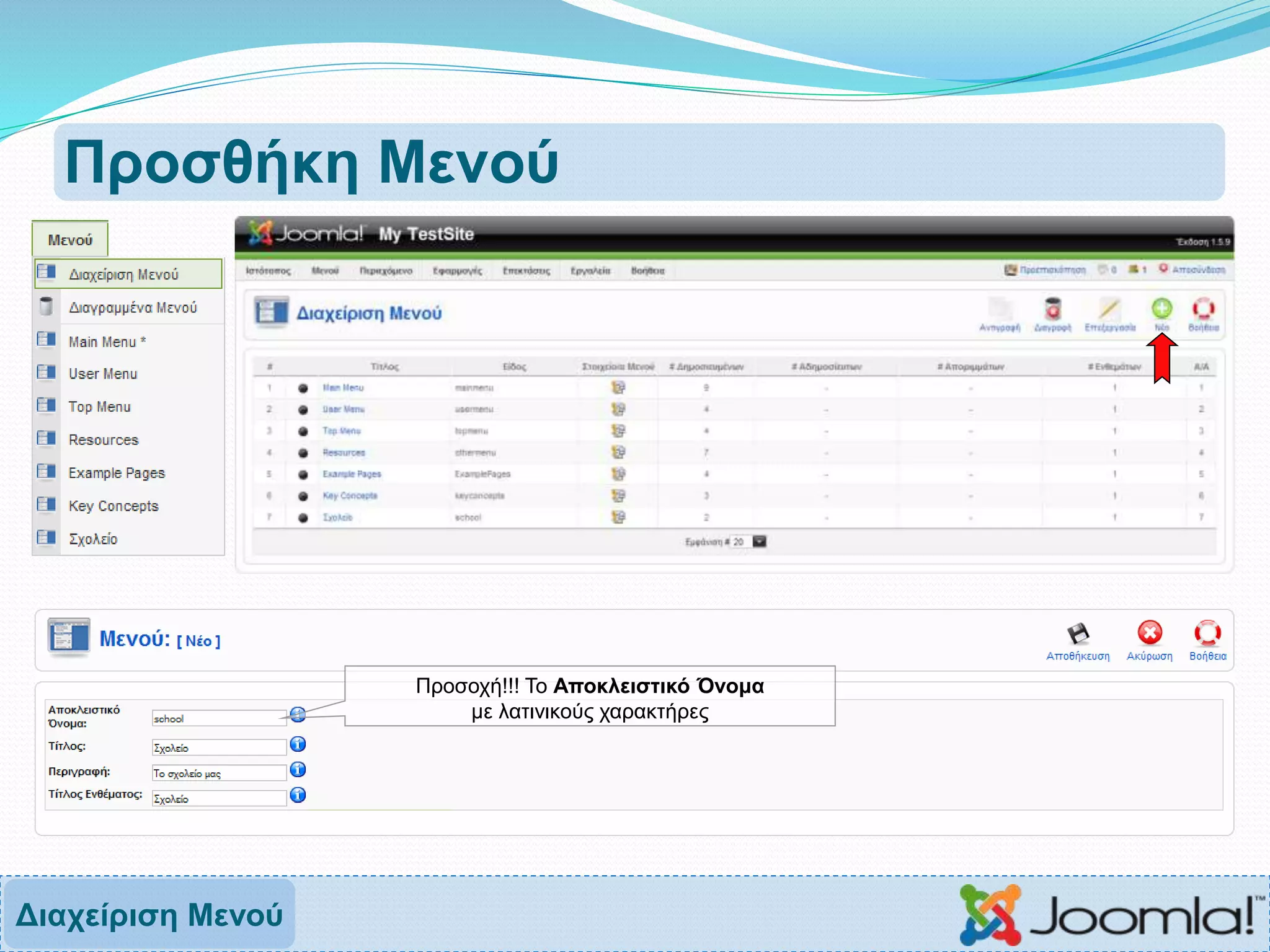
Task: Open the Εμφάνιση # 20 display dropdown
Action: [759, 542]
